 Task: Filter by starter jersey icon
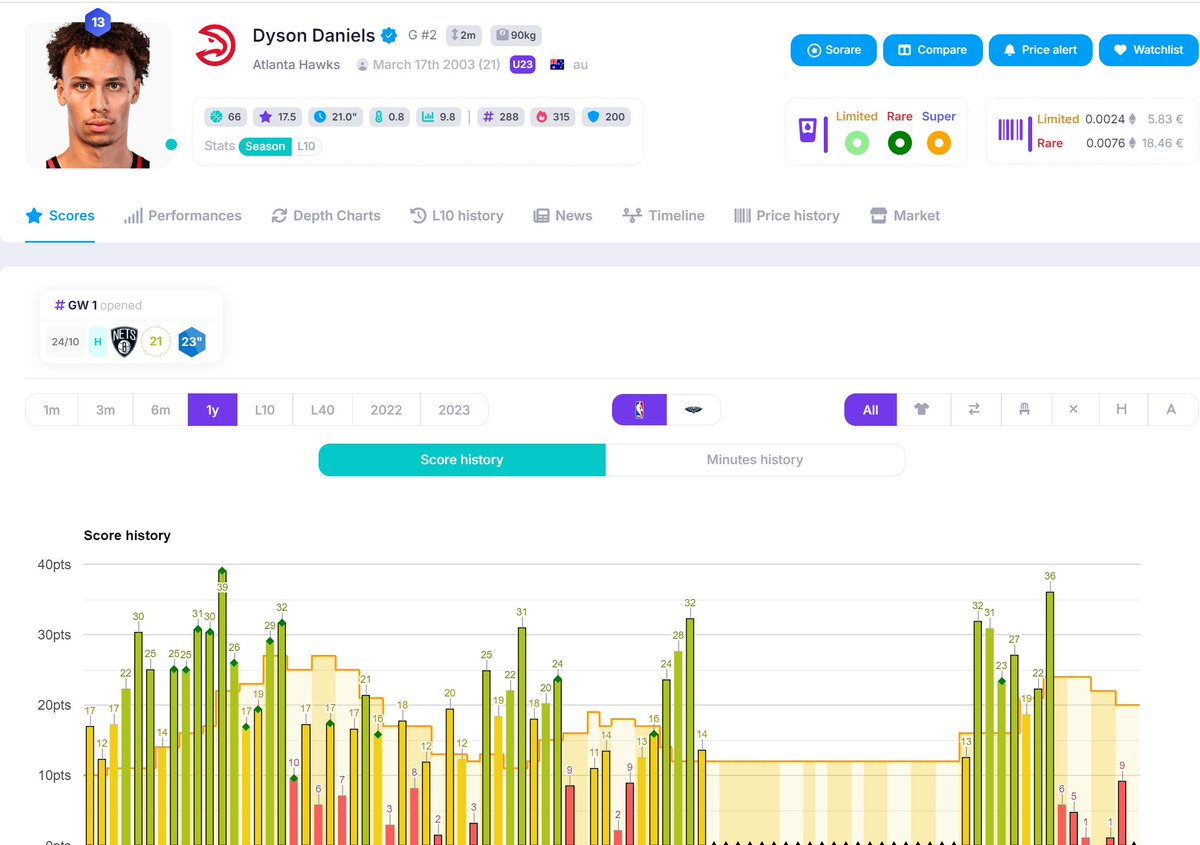tap(922, 410)
